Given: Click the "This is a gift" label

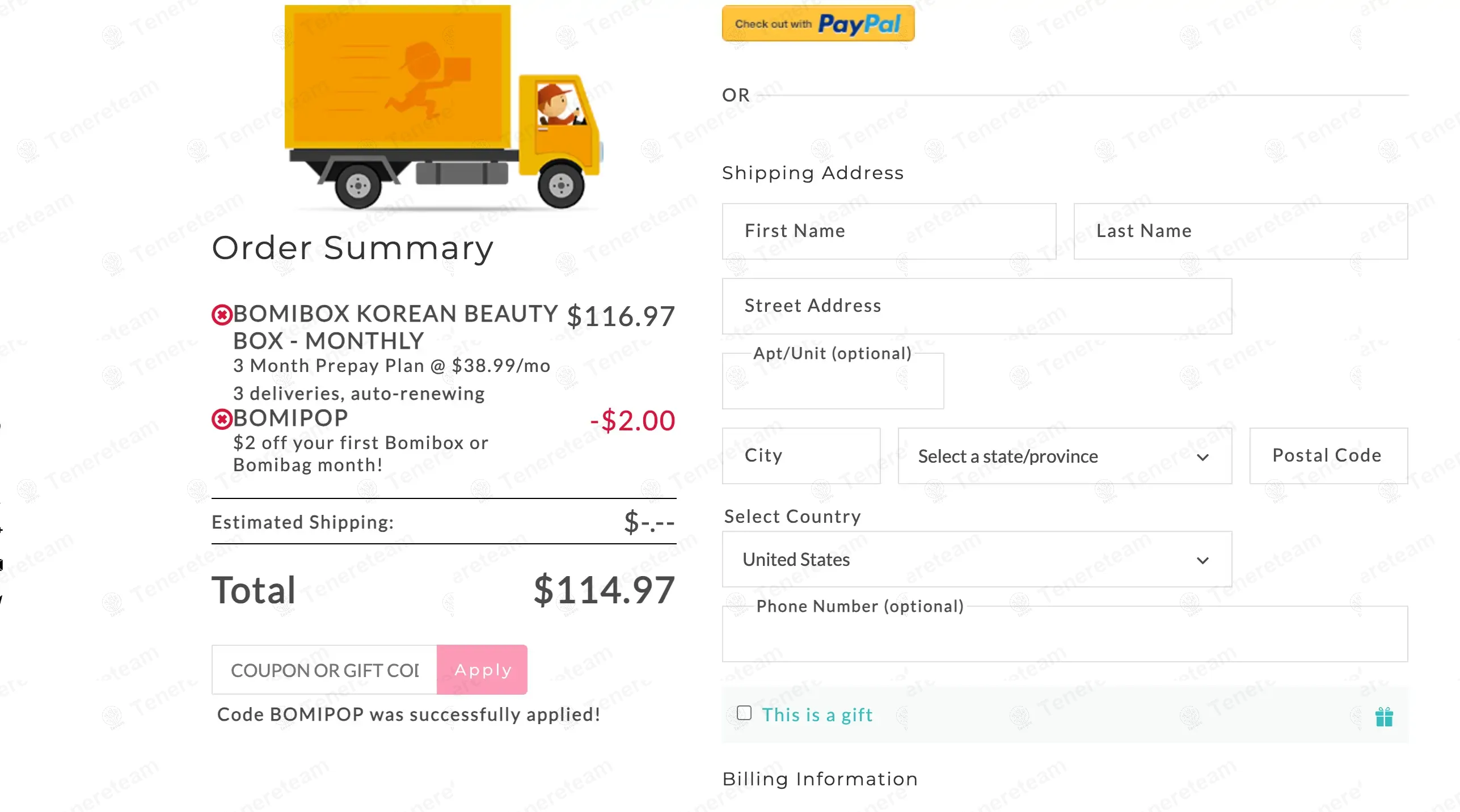Looking at the screenshot, I should point(817,716).
